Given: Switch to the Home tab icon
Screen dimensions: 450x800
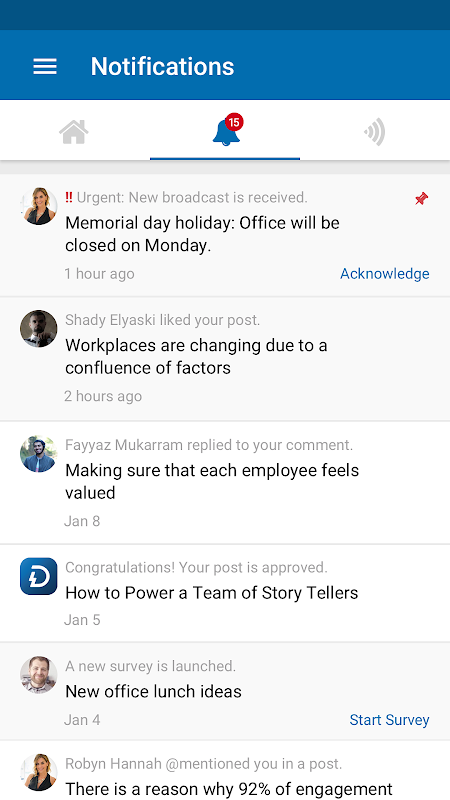Looking at the screenshot, I should (x=74, y=132).
